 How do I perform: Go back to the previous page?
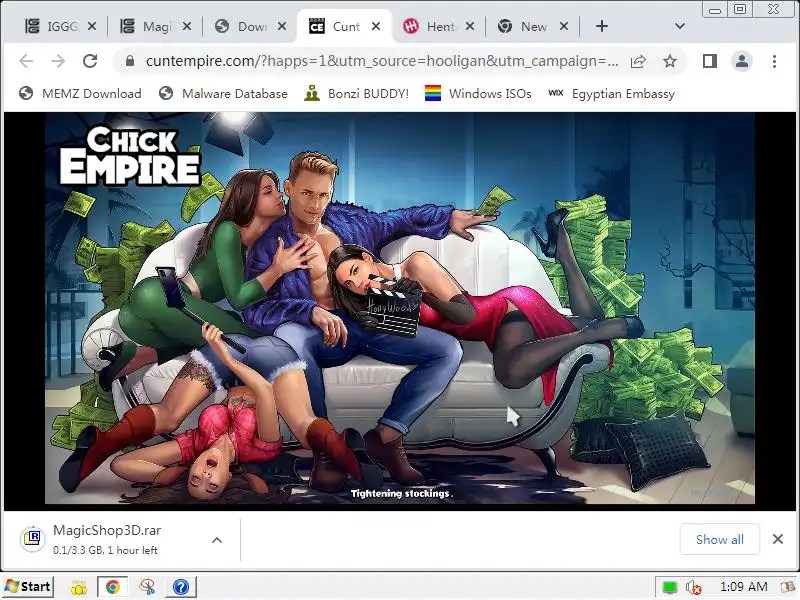(26, 61)
